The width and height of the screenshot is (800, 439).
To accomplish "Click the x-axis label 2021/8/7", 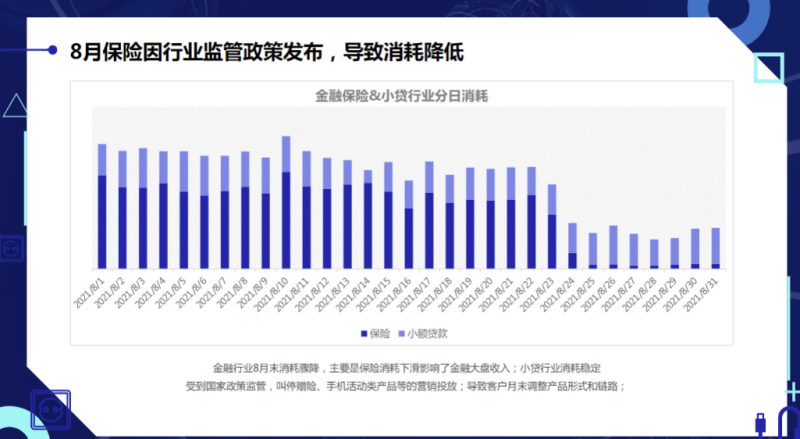I will [x=211, y=293].
